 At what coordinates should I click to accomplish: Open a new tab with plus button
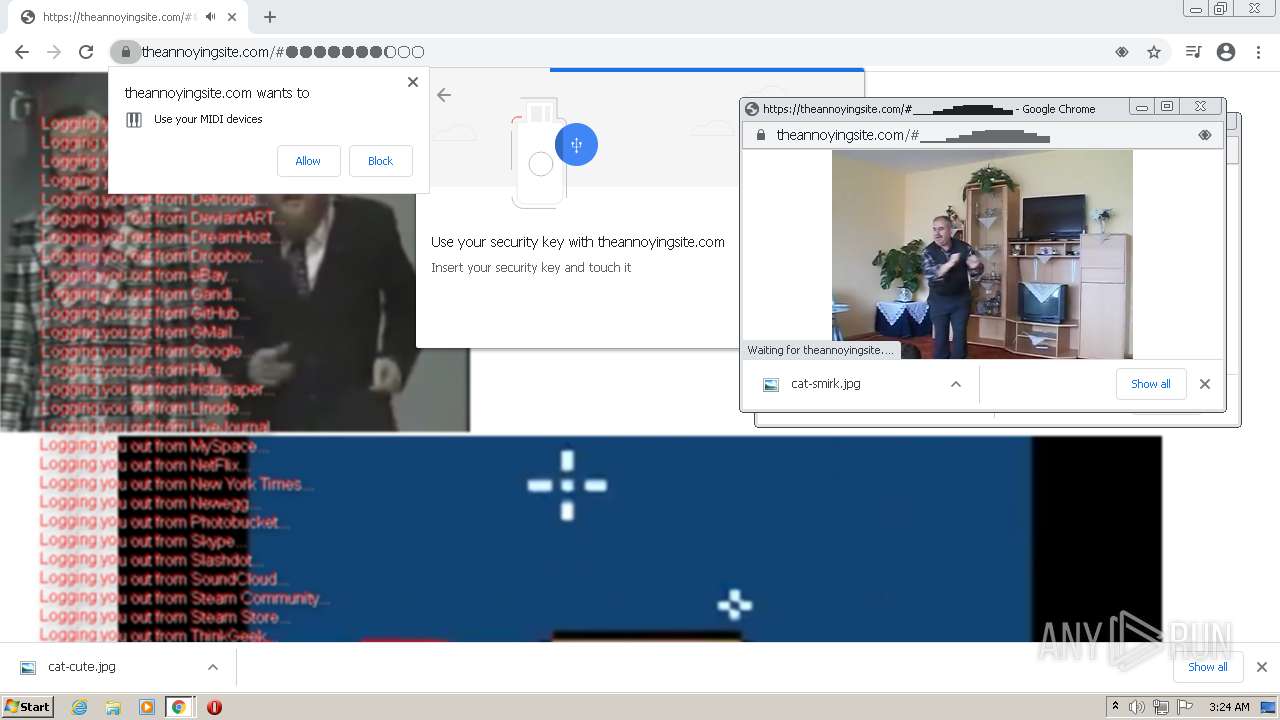click(270, 17)
